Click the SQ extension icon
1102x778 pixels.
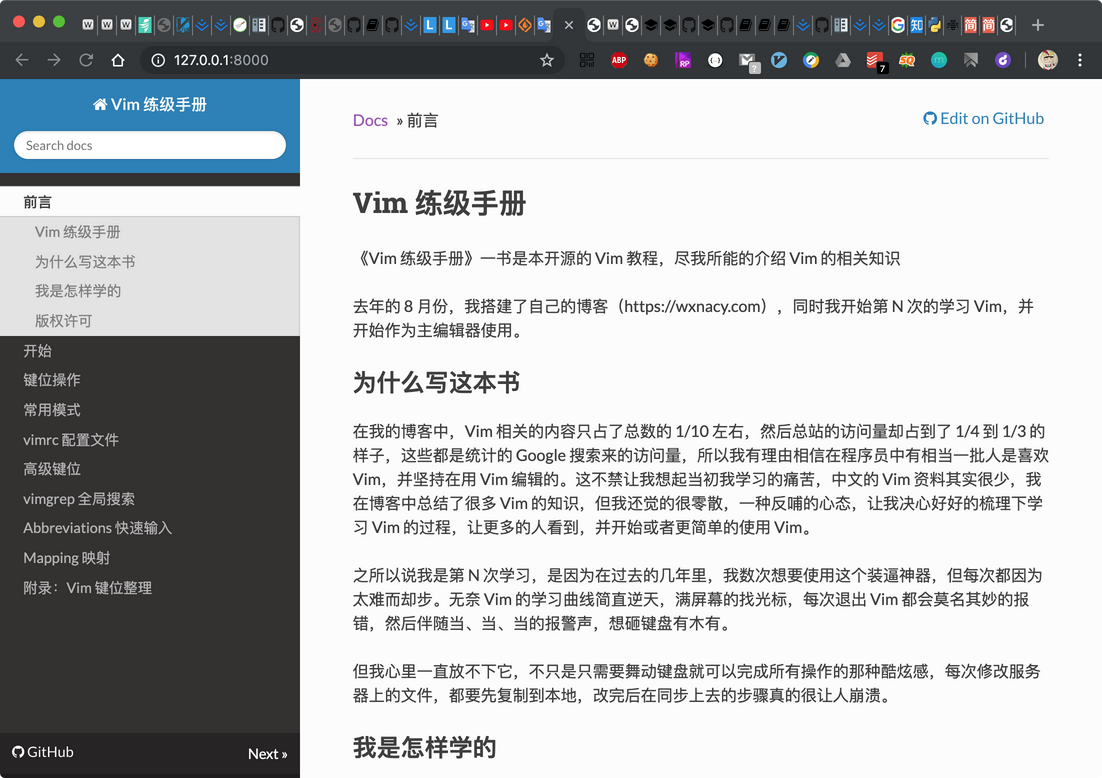coord(907,60)
